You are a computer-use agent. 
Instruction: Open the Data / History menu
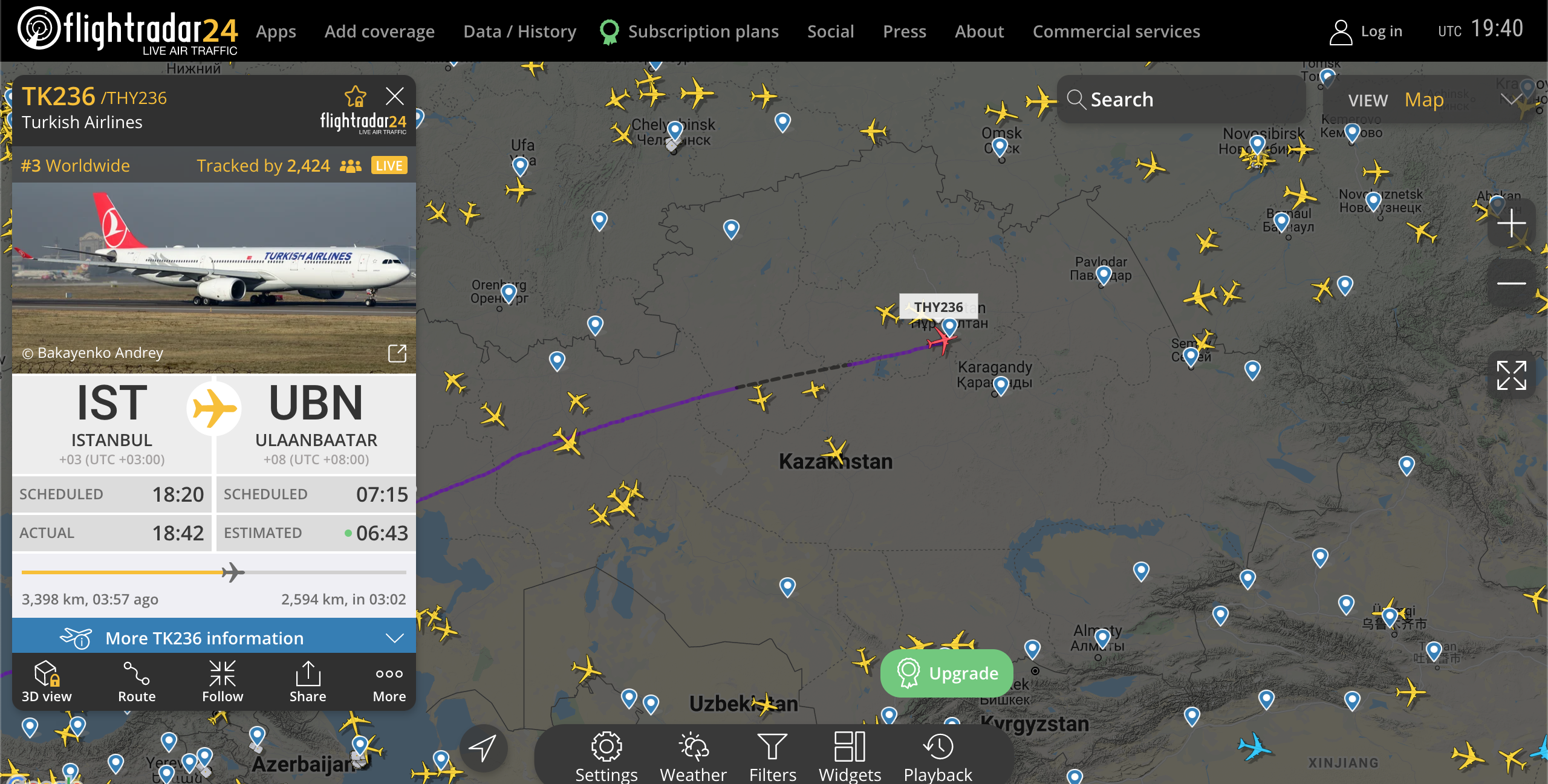coord(519,31)
